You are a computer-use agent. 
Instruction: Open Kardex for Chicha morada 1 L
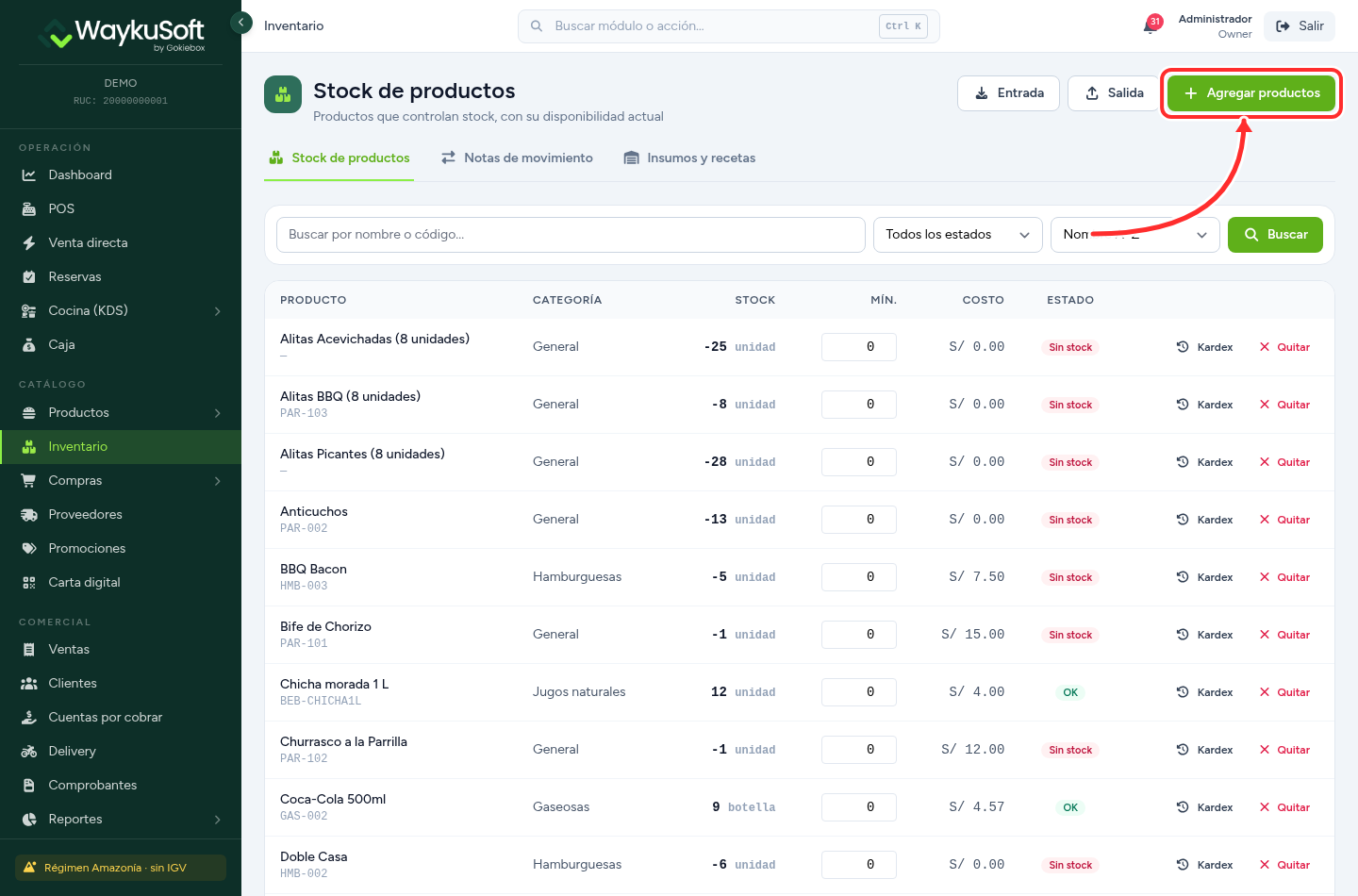1205,692
